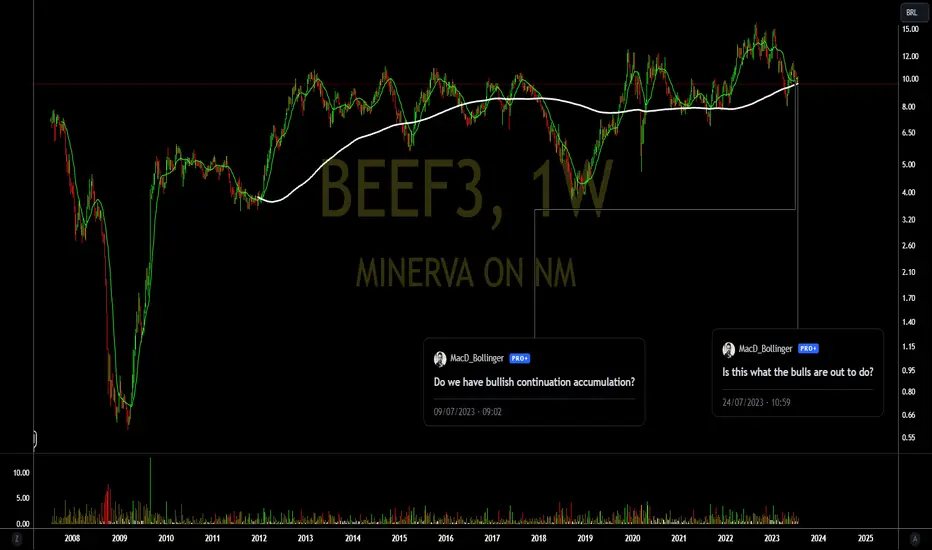
Task: Click the 5.00 volume pane axis label
Action: [x=23, y=498]
